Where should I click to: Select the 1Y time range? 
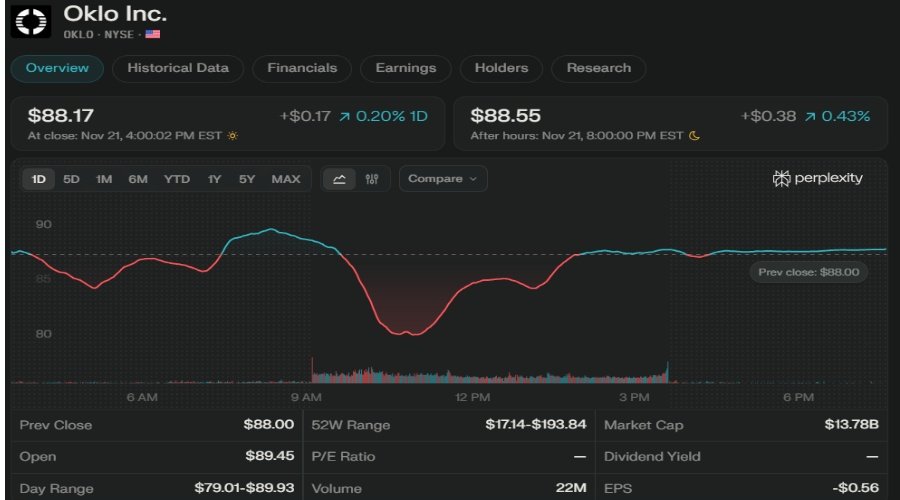[214, 179]
